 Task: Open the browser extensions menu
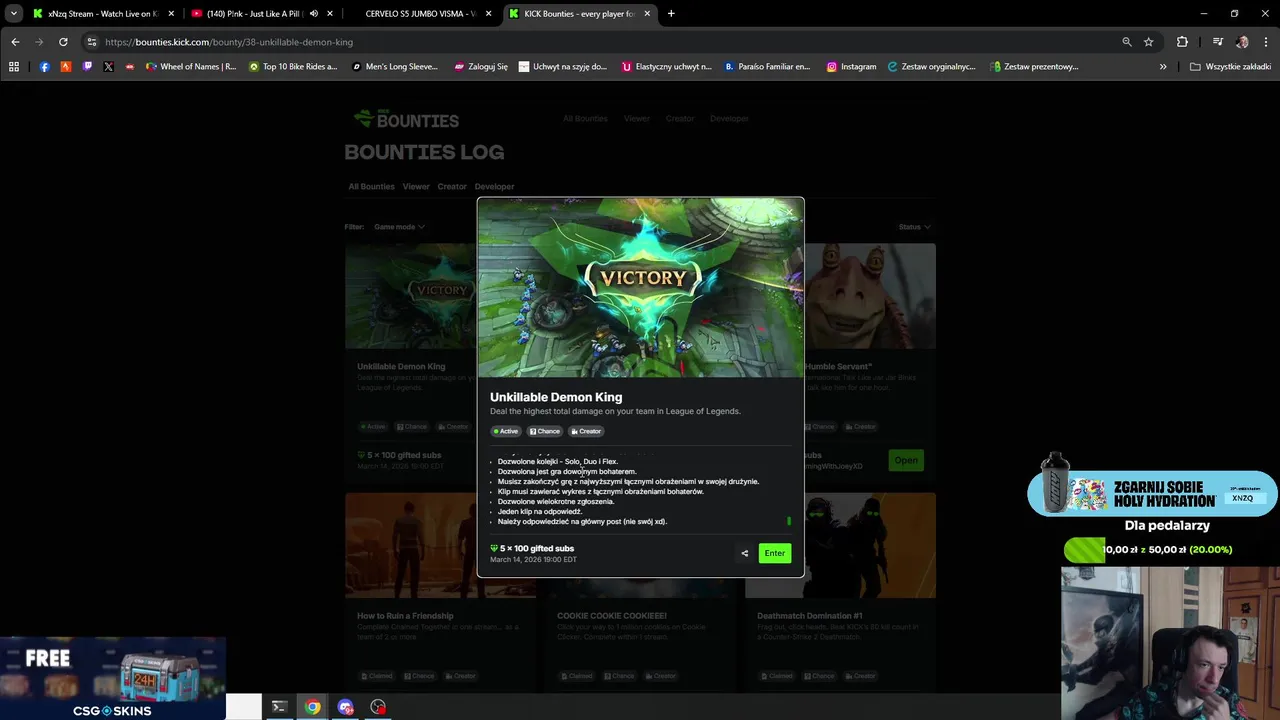[x=1182, y=42]
